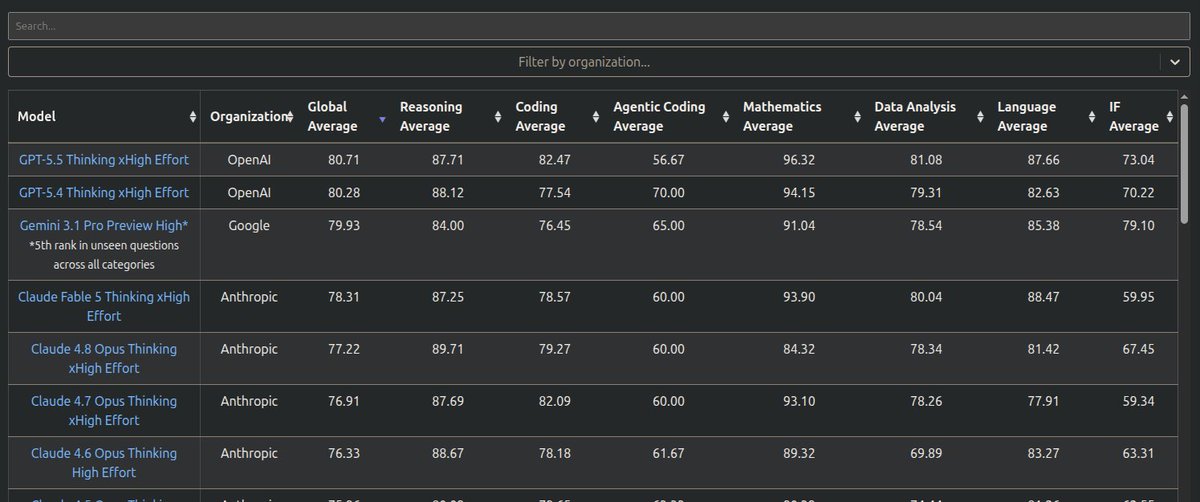
Task: Select agentic coding value 70.00
Action: (x=668, y=192)
